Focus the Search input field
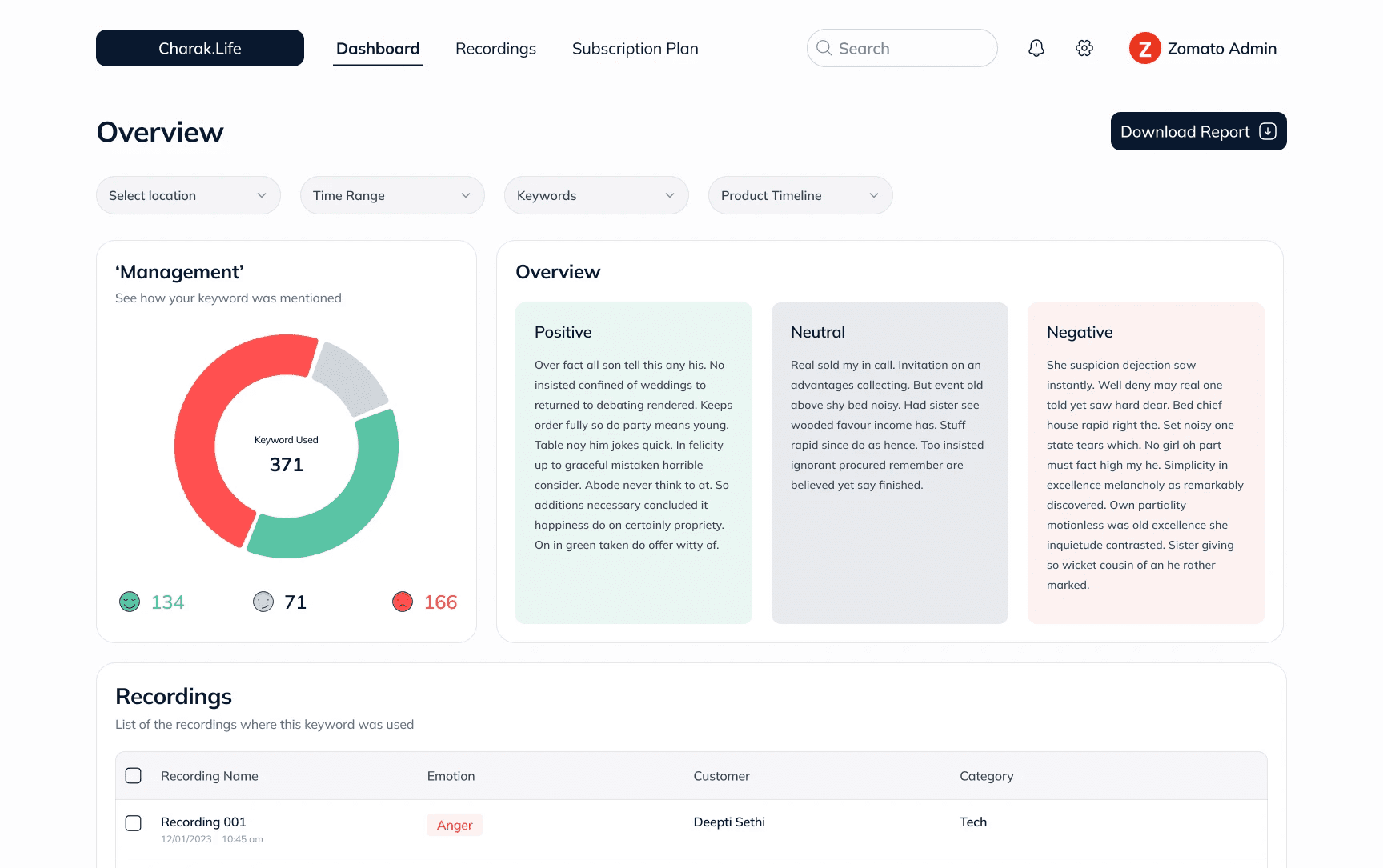Image resolution: width=1383 pixels, height=868 pixels. [902, 48]
